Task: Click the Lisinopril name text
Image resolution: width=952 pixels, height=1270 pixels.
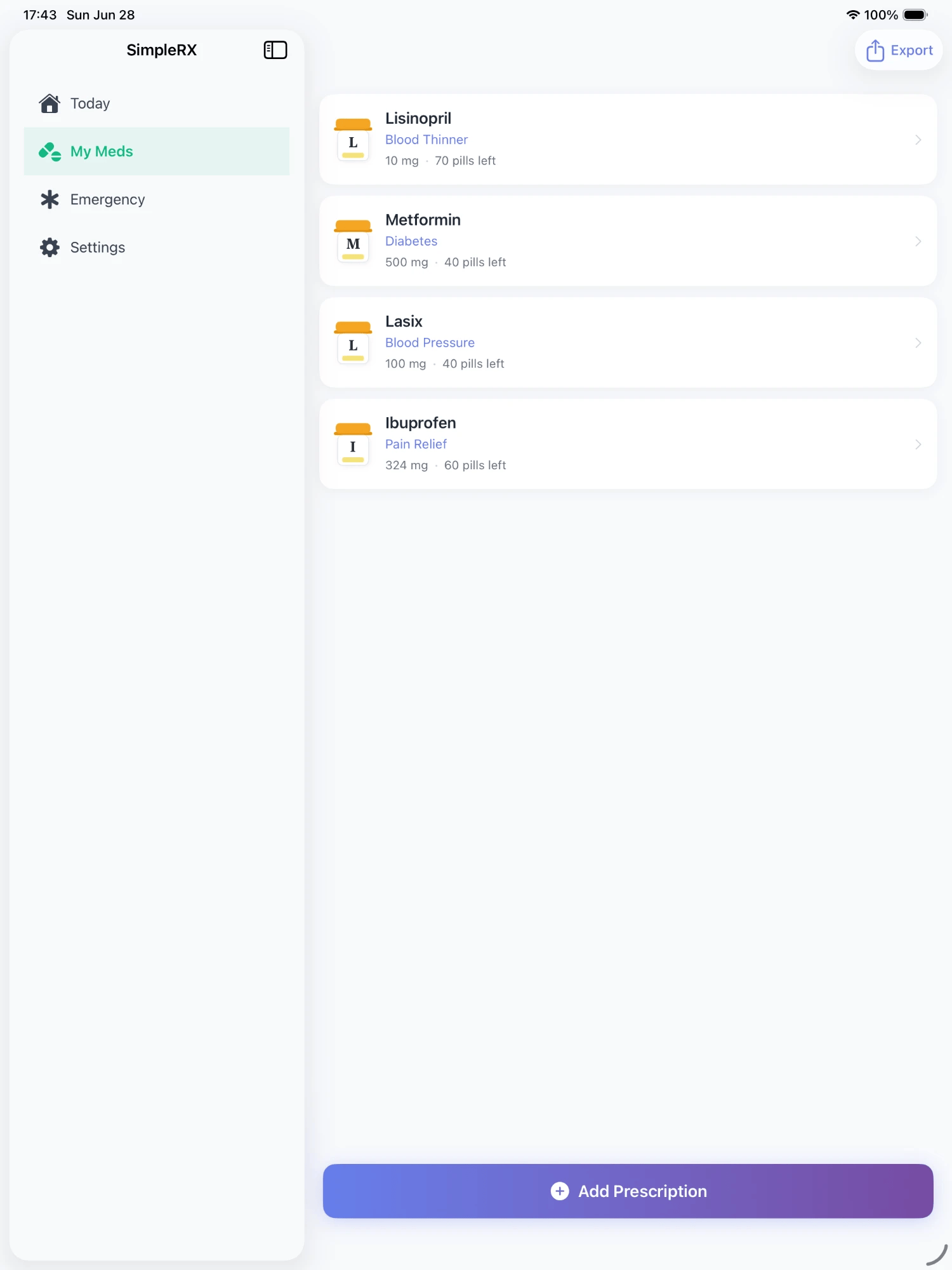Action: 418,119
